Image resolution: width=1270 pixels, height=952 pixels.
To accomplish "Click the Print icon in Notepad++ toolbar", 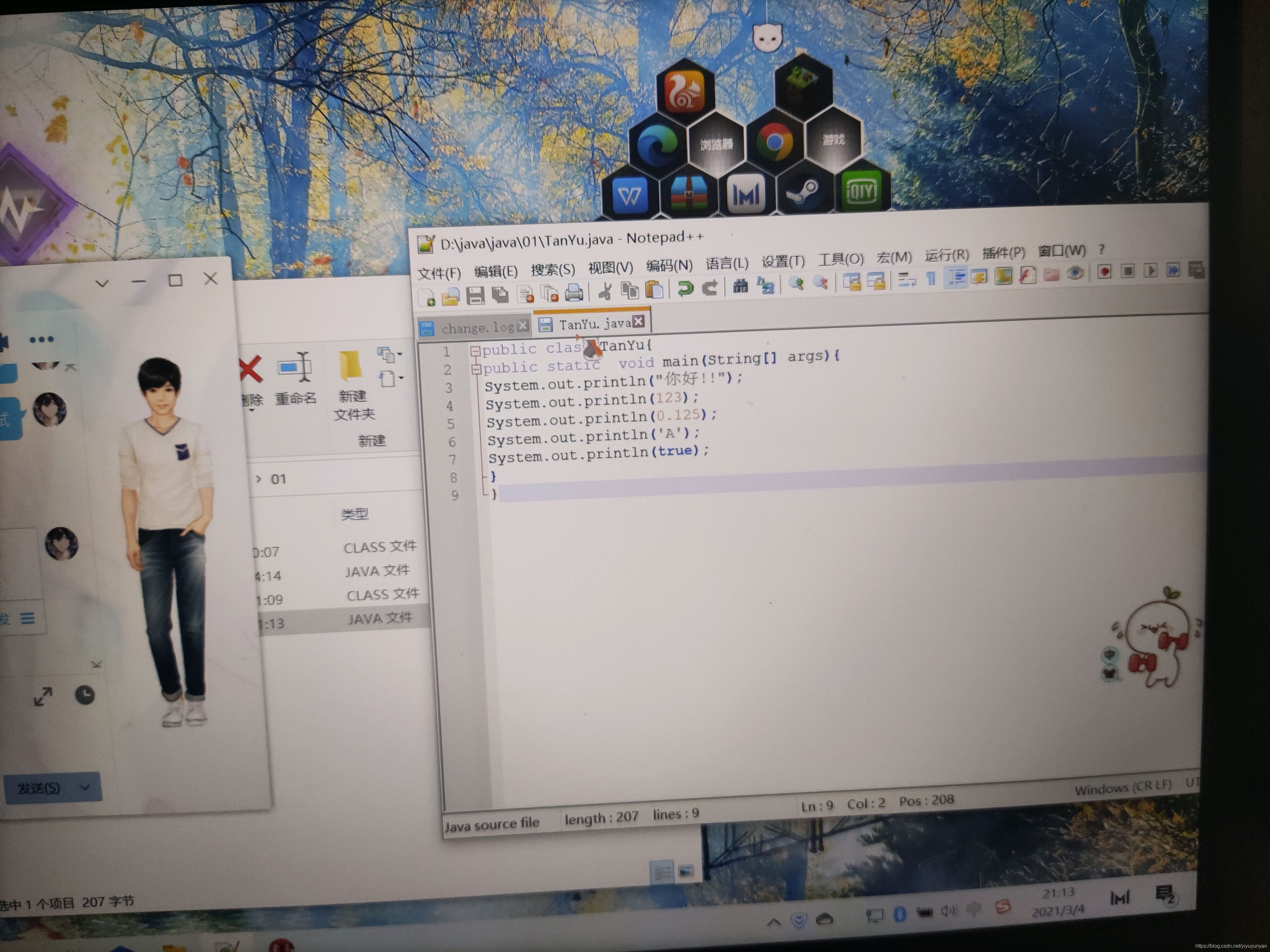I will coord(574,293).
